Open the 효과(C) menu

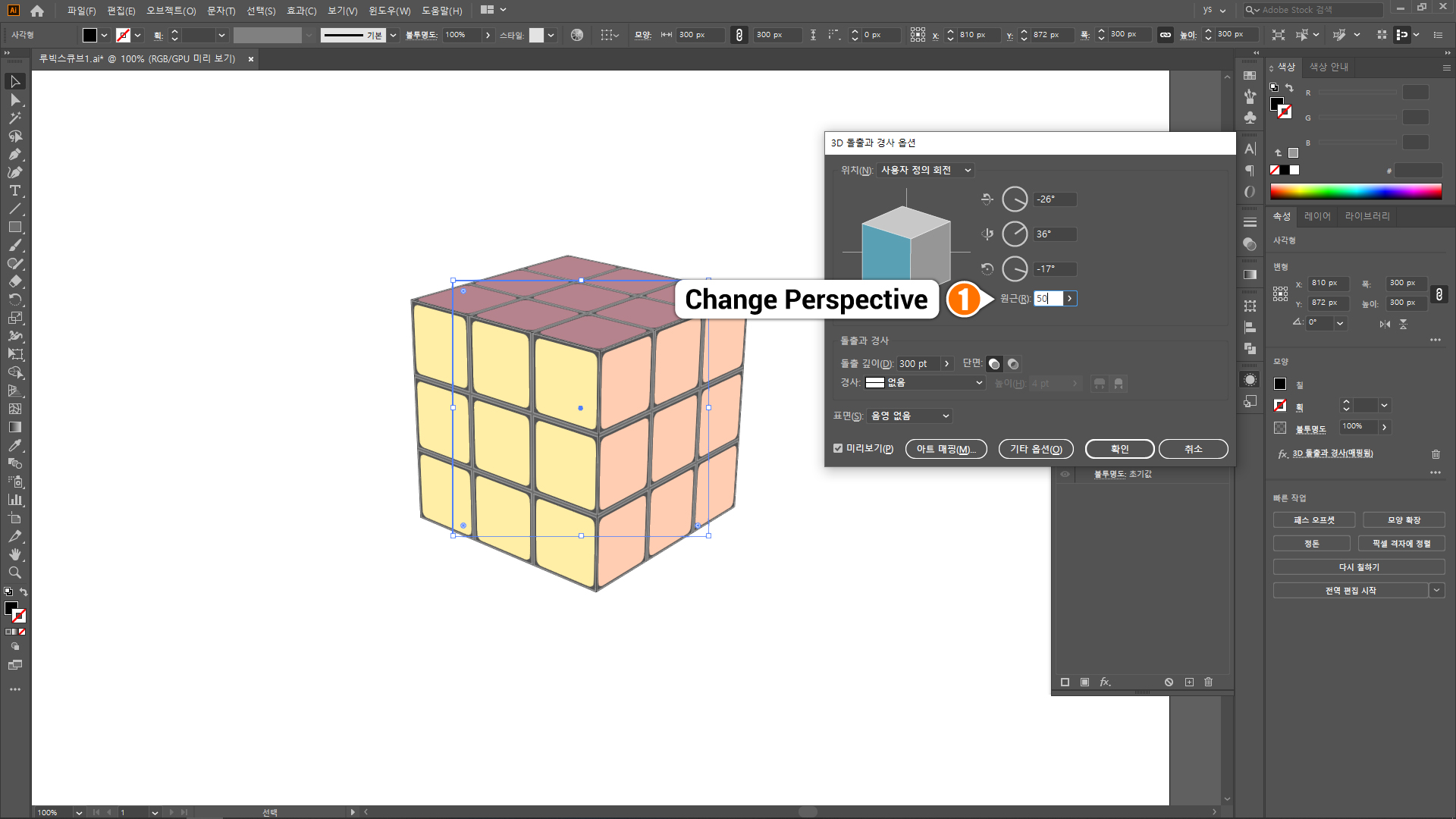point(301,11)
